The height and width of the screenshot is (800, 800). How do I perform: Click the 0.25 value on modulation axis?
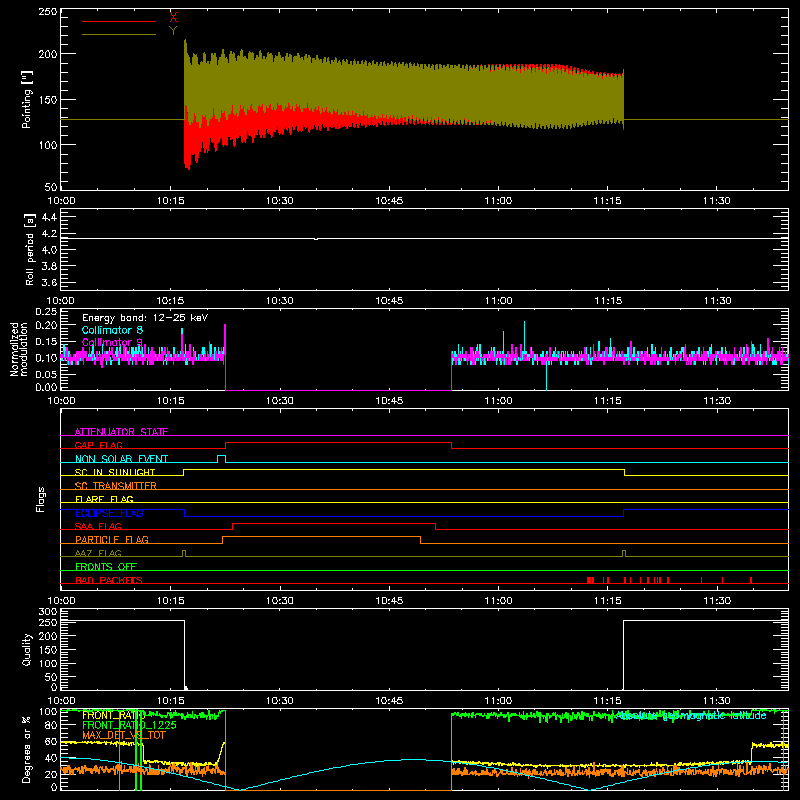(x=46, y=312)
